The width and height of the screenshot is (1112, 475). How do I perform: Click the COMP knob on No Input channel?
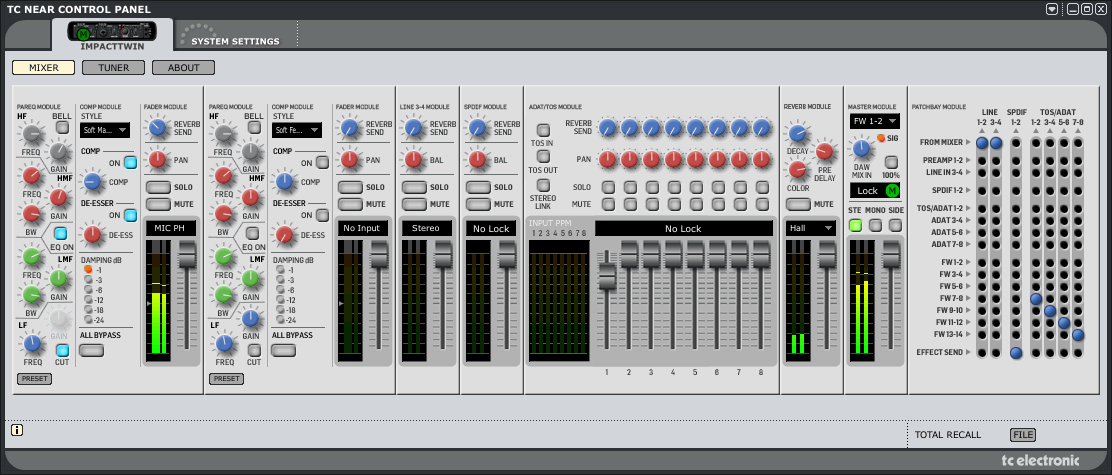coord(284,182)
